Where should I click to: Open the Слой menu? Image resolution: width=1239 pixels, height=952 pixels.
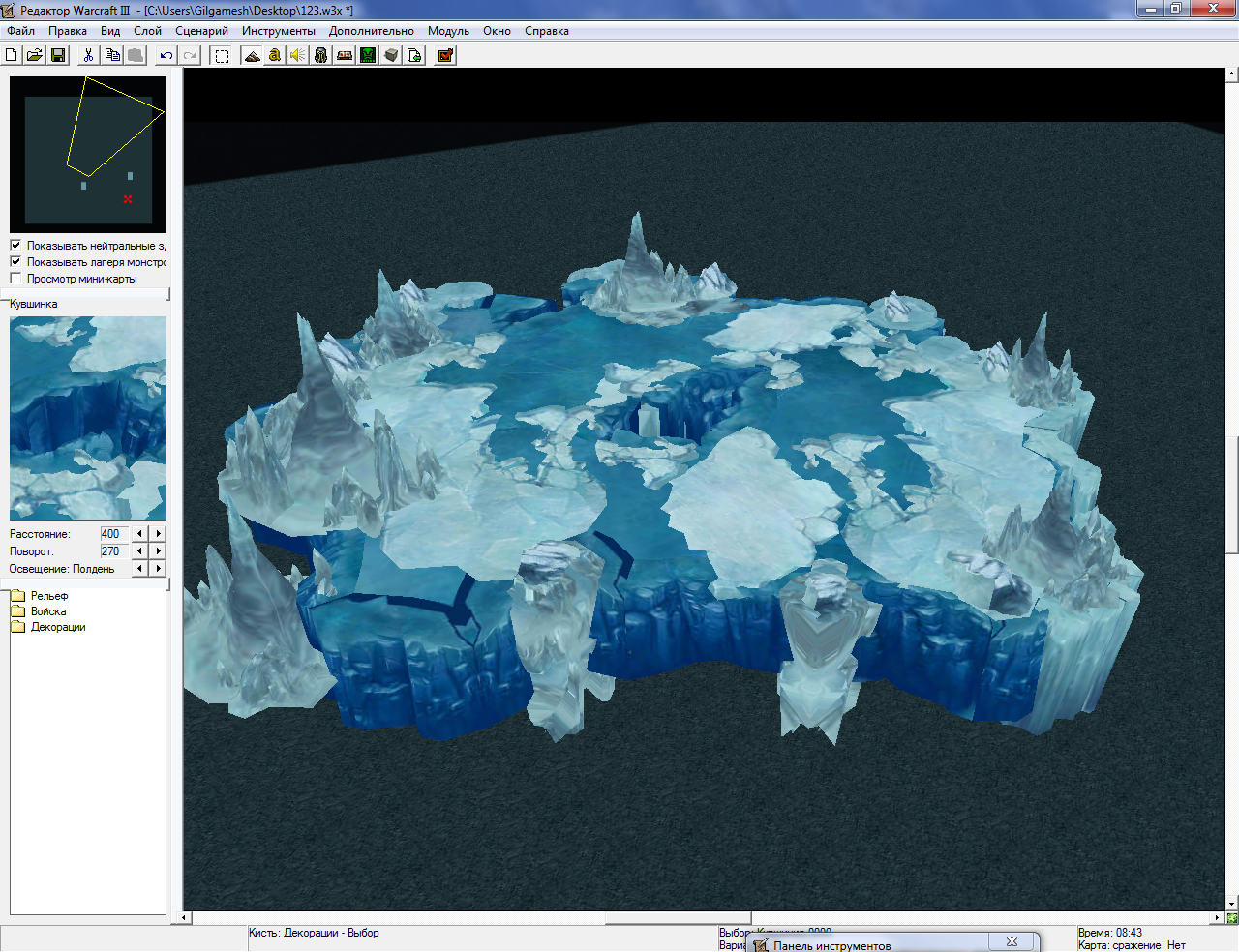148,31
